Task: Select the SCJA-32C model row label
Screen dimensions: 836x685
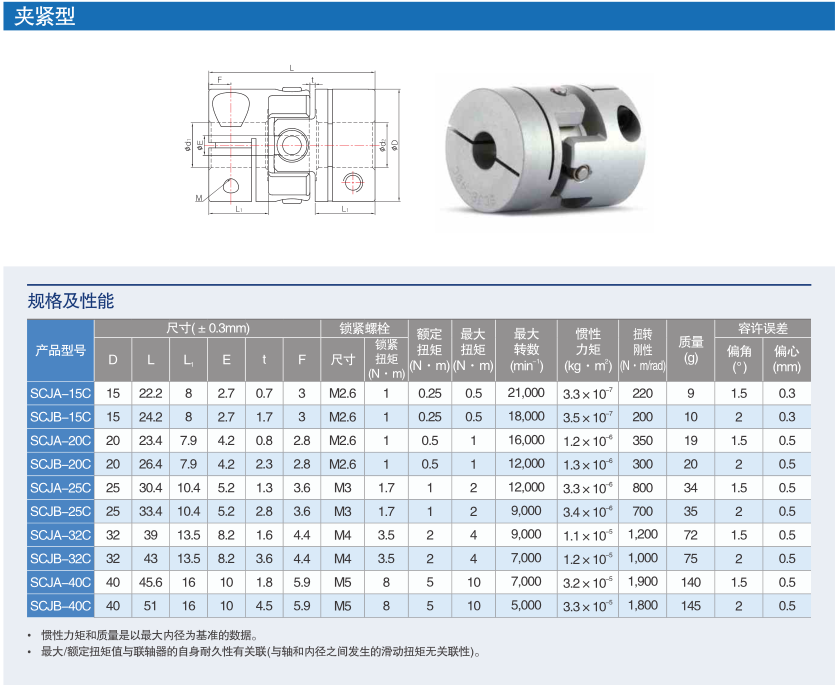Action: [x=61, y=535]
